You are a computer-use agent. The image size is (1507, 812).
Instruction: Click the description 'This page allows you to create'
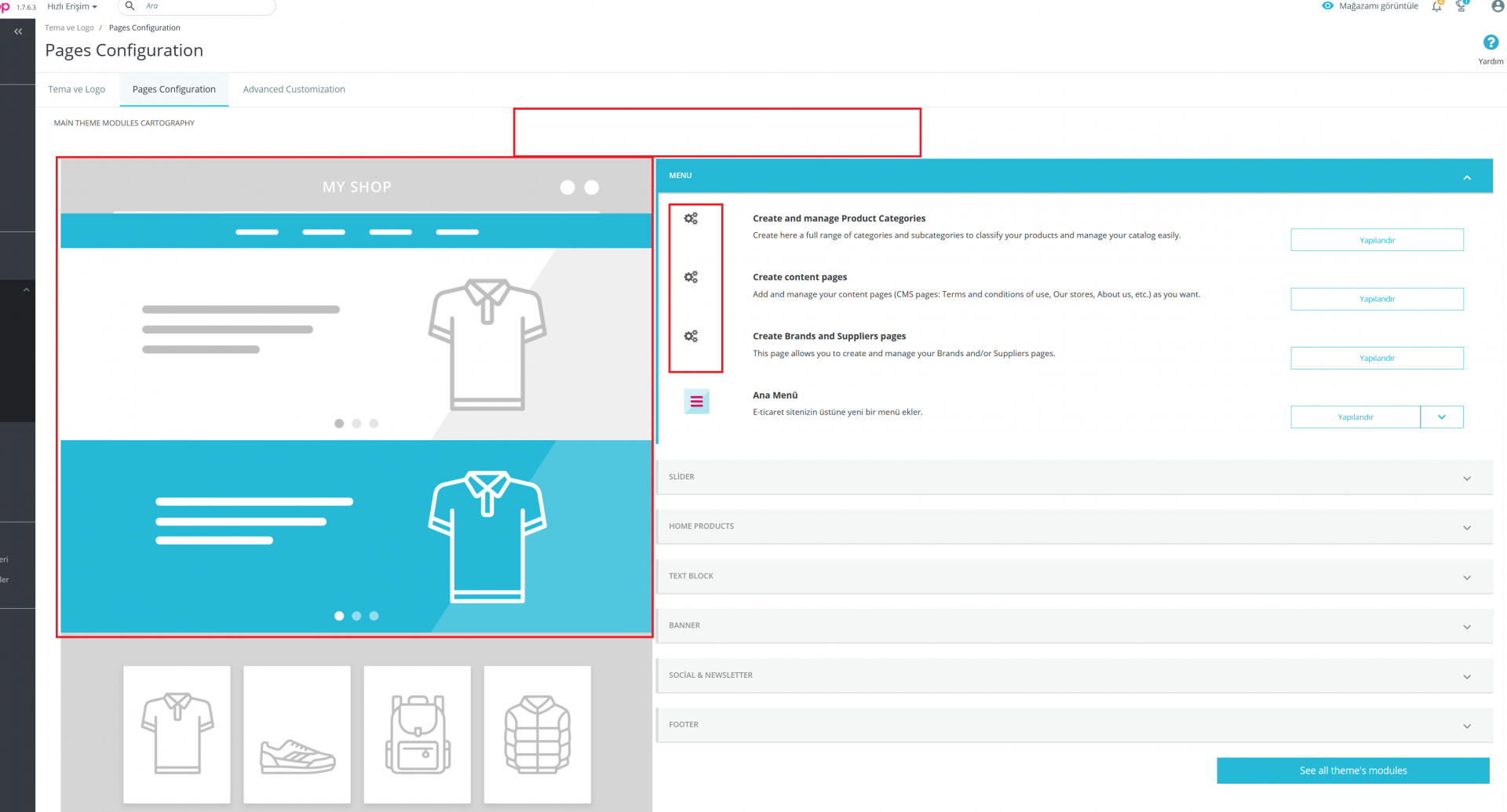click(x=903, y=354)
